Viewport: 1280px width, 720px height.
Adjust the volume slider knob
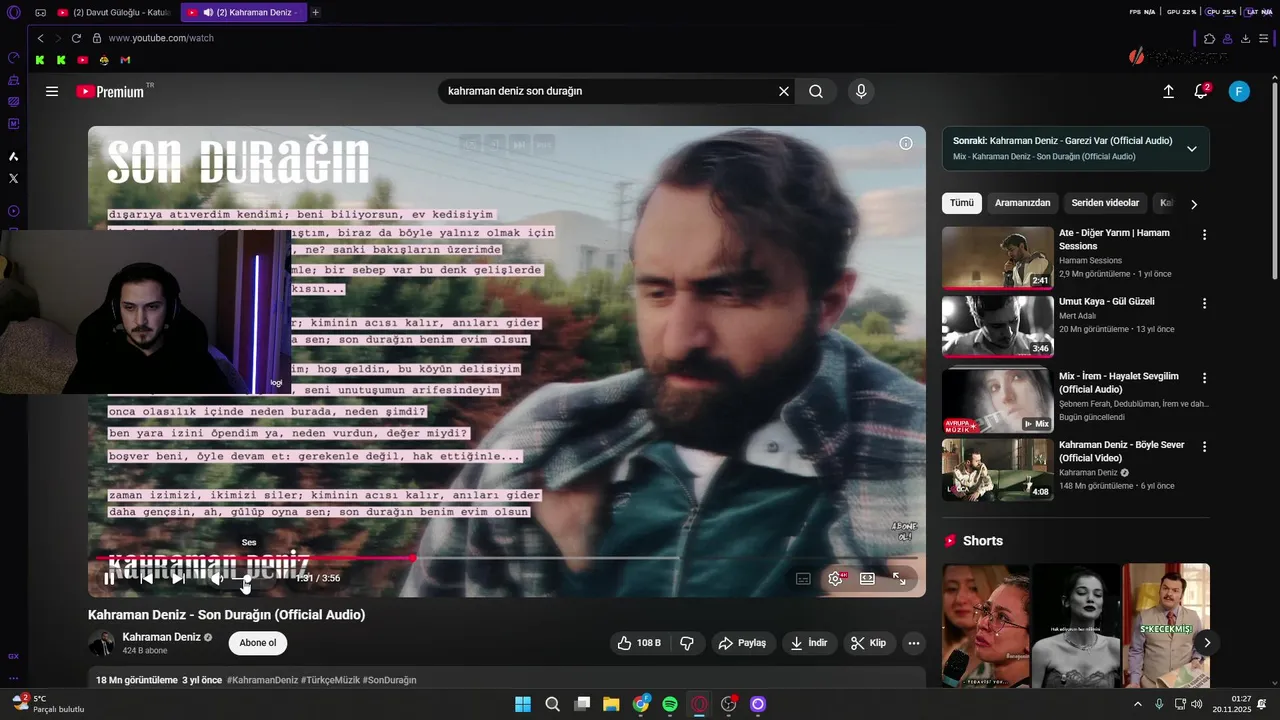246,578
